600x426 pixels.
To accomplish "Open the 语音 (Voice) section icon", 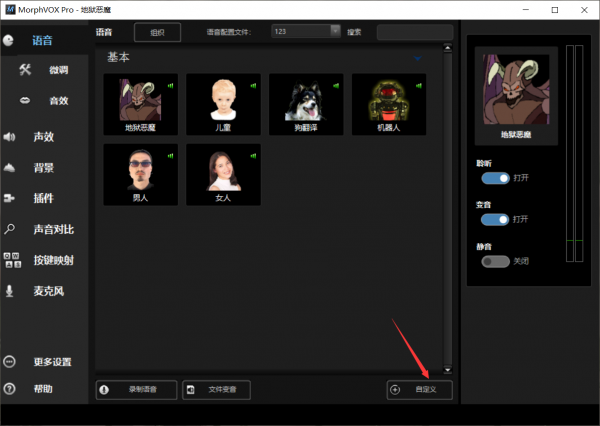I will 8,41.
